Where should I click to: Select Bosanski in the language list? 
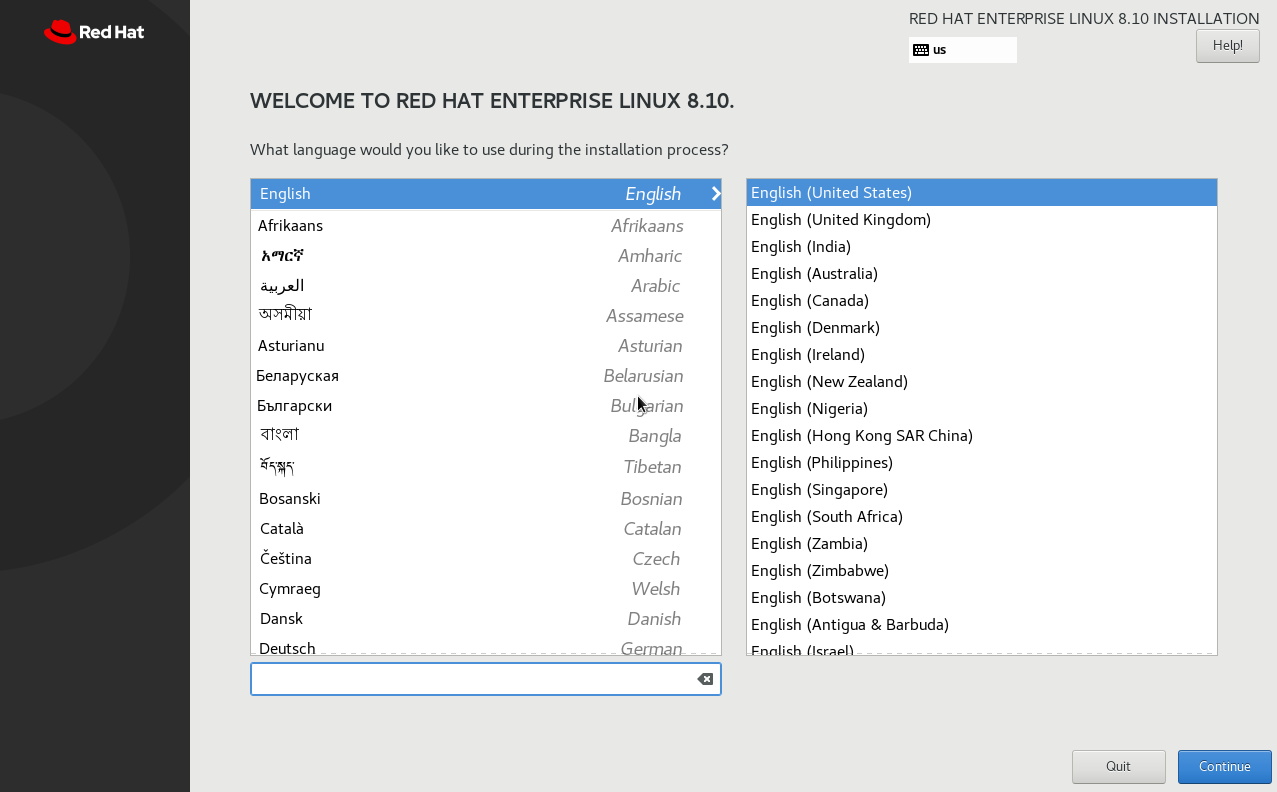tap(289, 498)
